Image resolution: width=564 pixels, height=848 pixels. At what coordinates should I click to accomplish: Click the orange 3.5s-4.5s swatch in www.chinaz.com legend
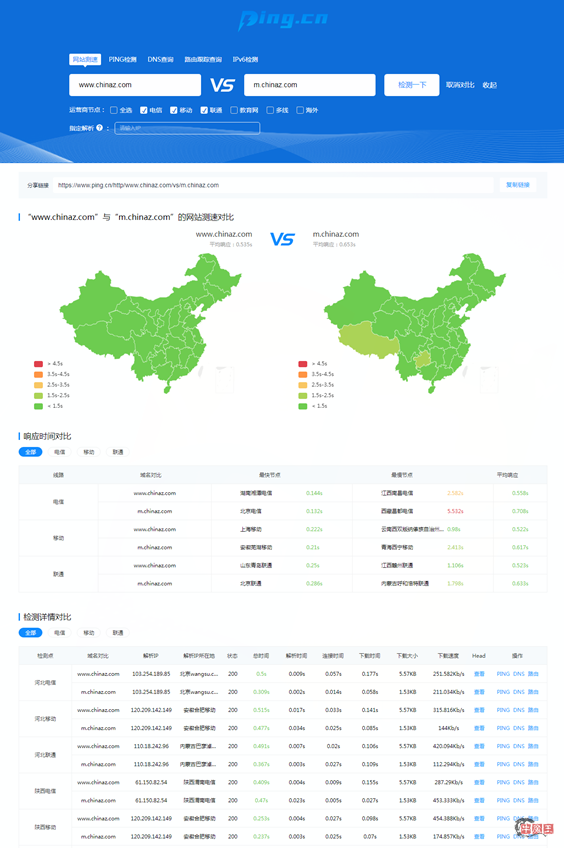click(x=38, y=374)
